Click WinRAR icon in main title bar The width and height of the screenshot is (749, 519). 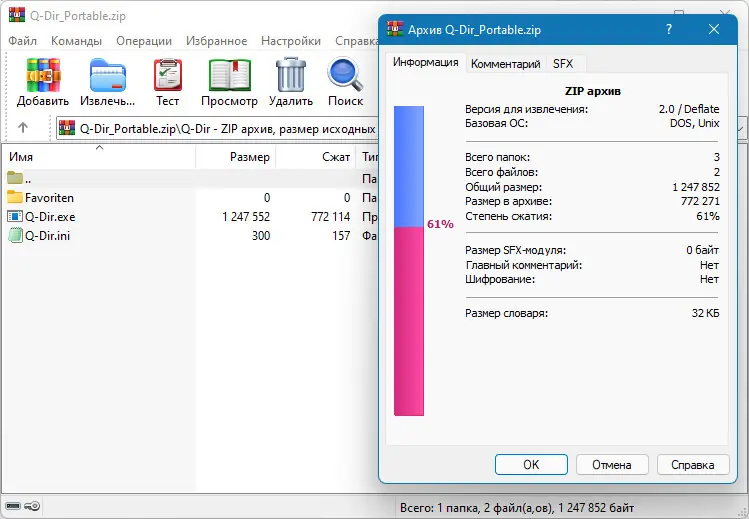[17, 15]
